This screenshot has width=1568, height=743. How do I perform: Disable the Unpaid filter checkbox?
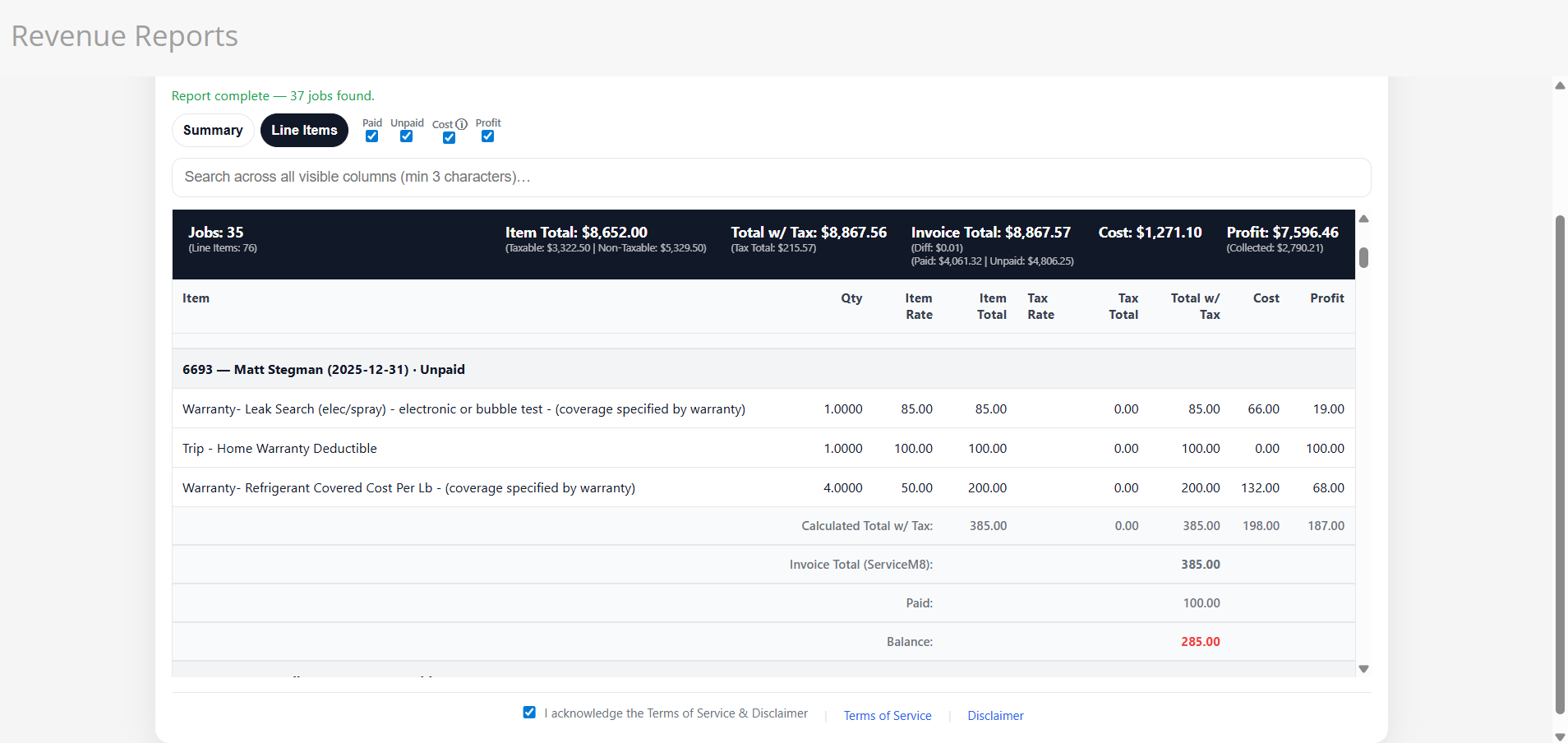coord(406,136)
